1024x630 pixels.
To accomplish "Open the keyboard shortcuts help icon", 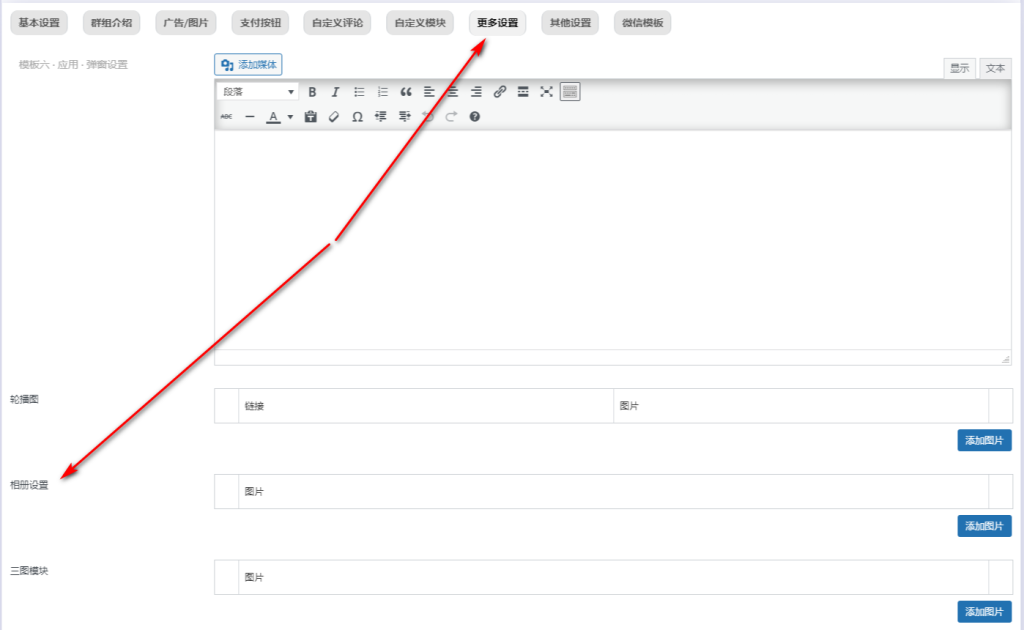I will tap(474, 117).
